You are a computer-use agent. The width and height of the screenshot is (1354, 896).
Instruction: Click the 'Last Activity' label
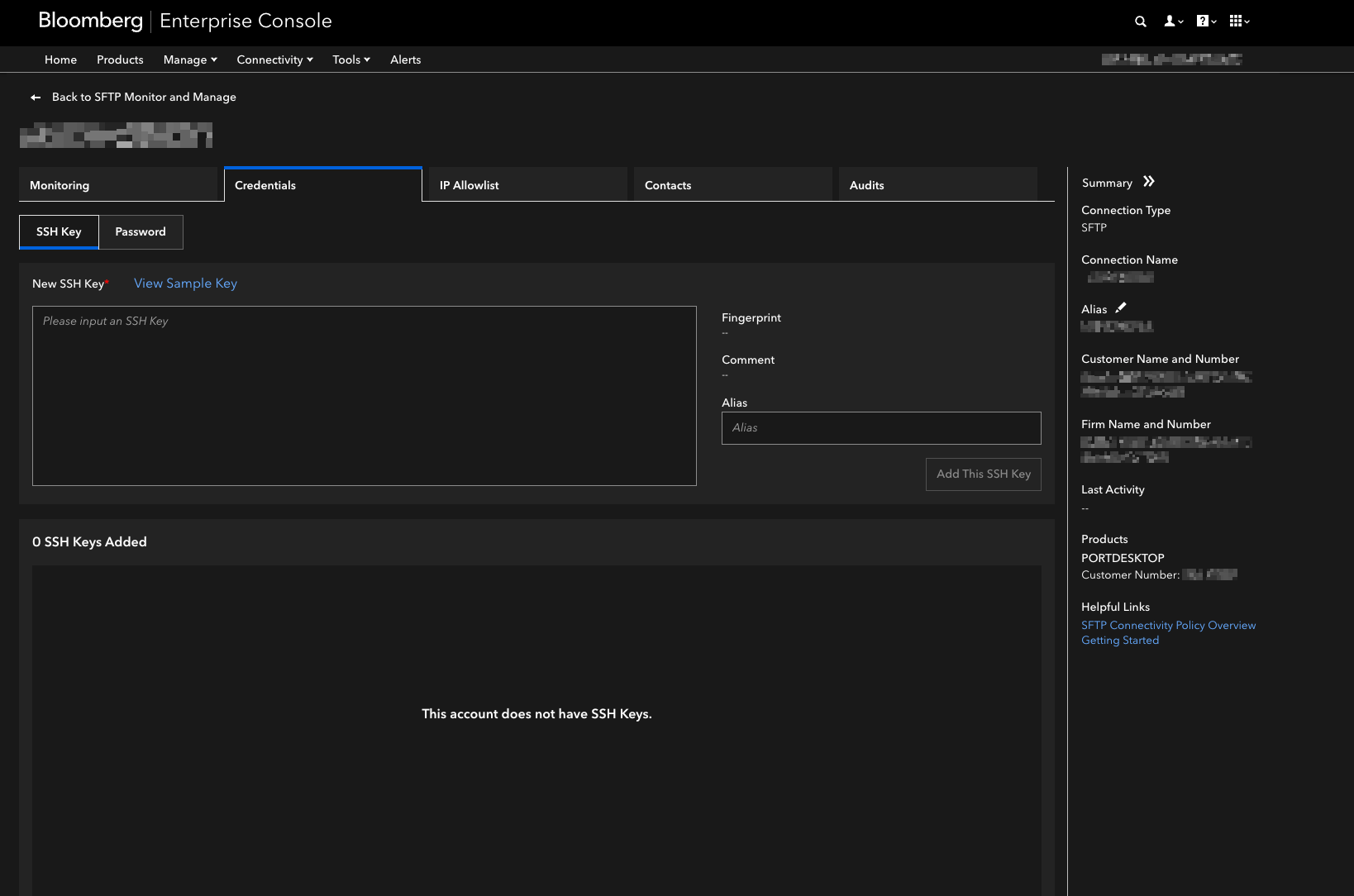[x=1113, y=490]
